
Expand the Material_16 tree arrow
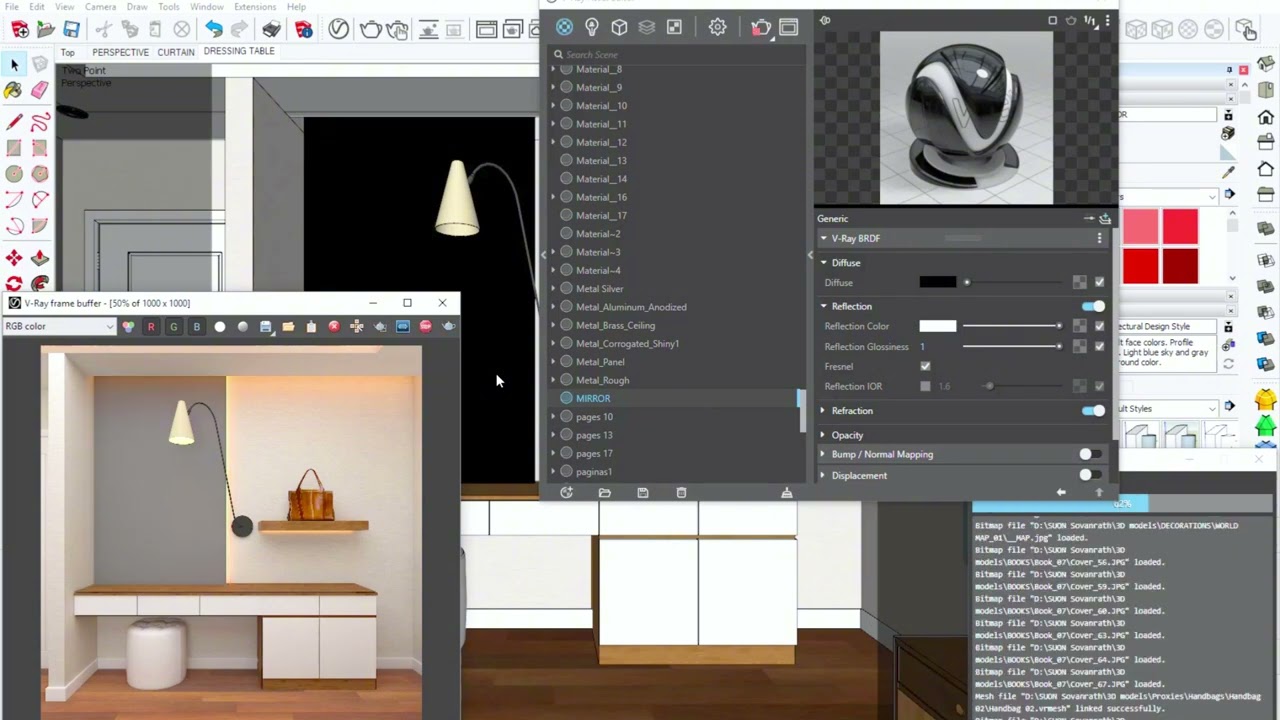tap(553, 197)
